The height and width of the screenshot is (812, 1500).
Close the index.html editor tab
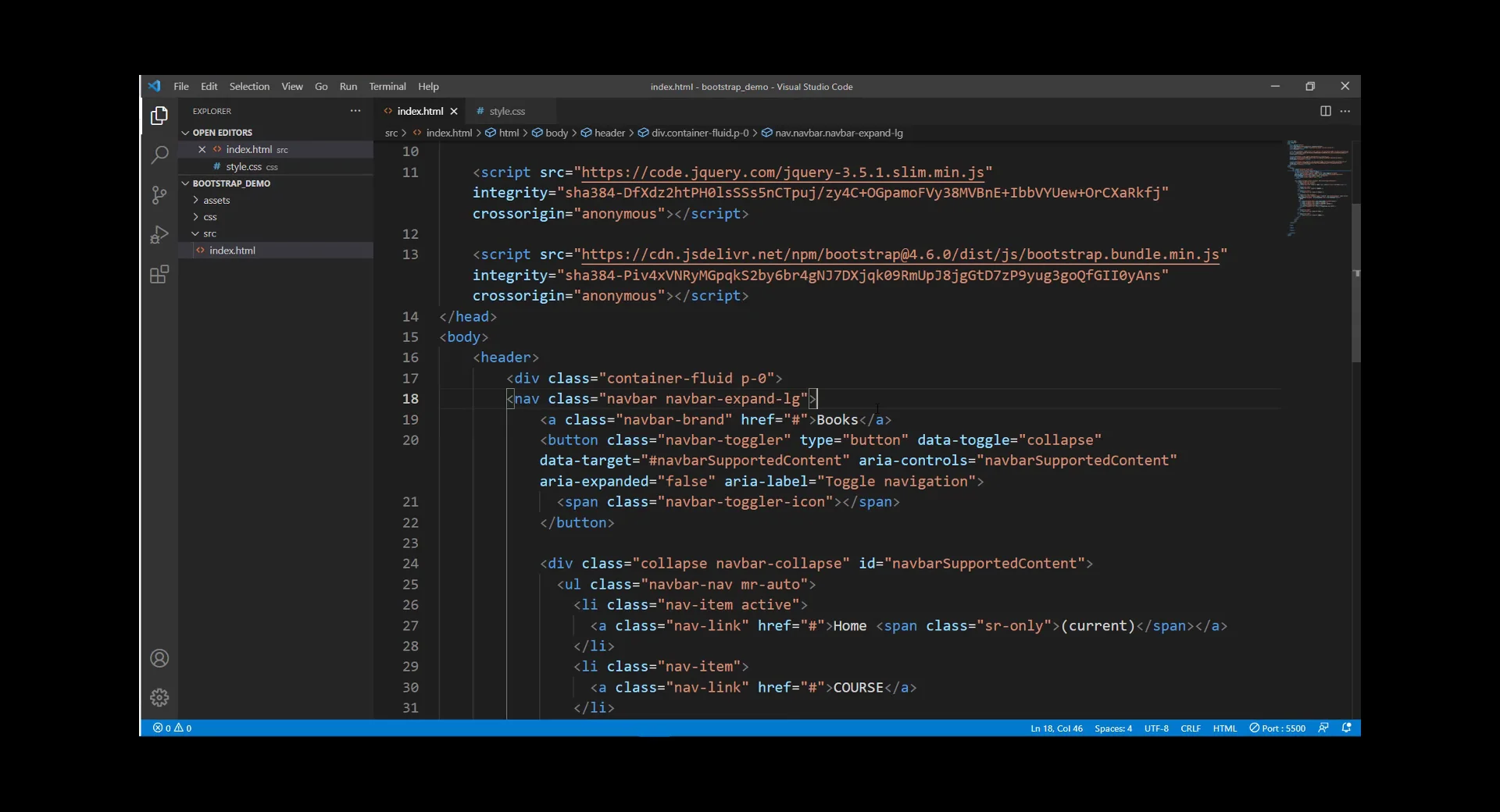pos(454,111)
